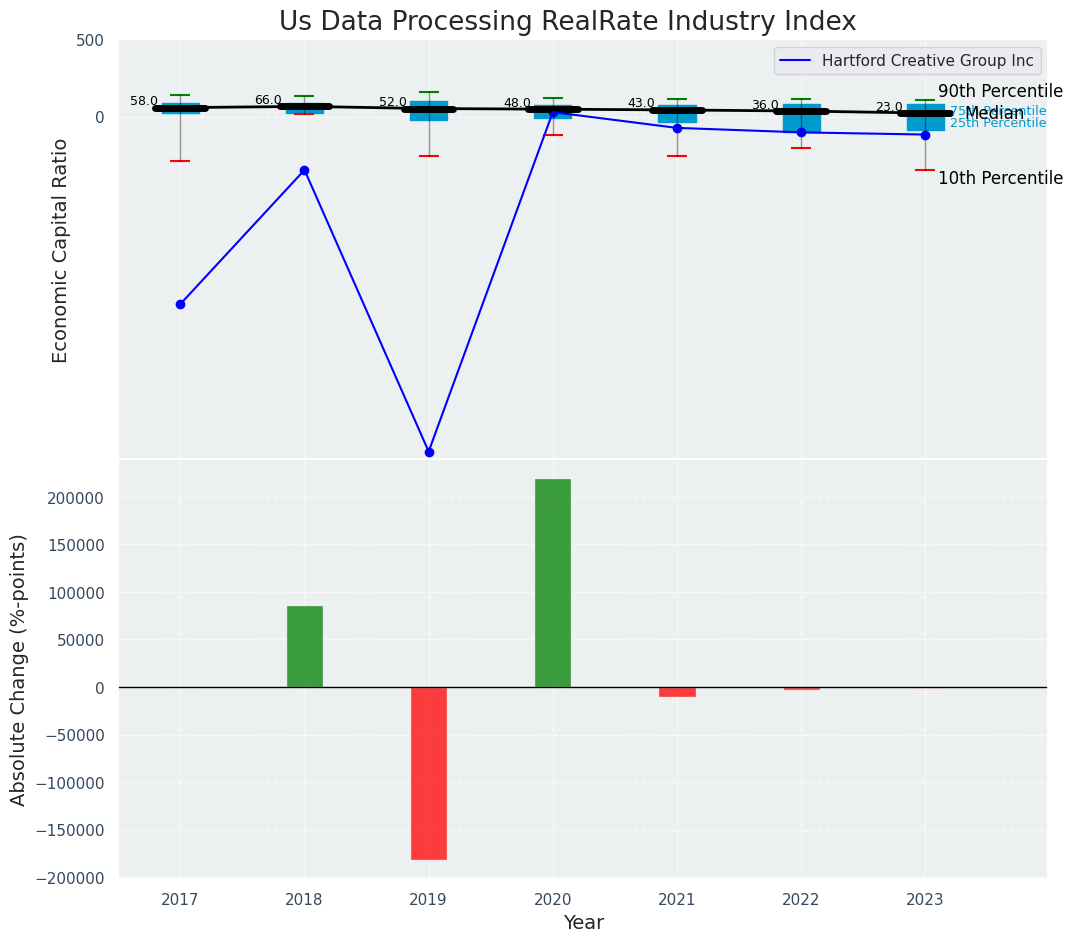
Task: Click the 2022 box plot box
Action: click(x=801, y=118)
